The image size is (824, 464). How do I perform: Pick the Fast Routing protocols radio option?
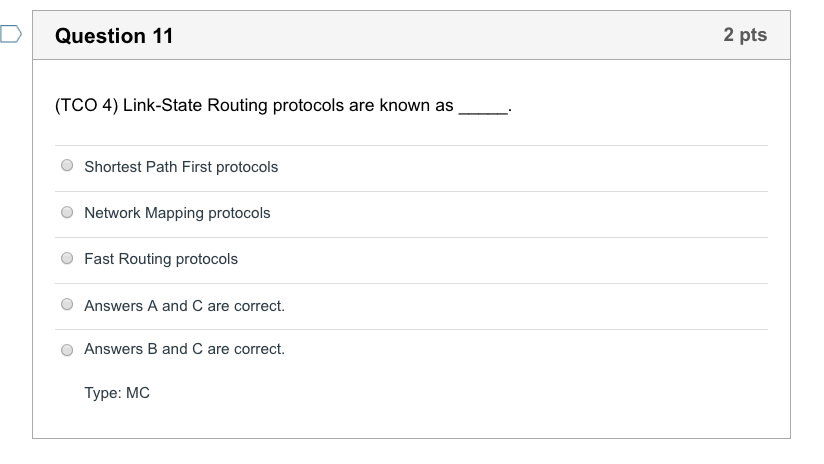click(67, 259)
